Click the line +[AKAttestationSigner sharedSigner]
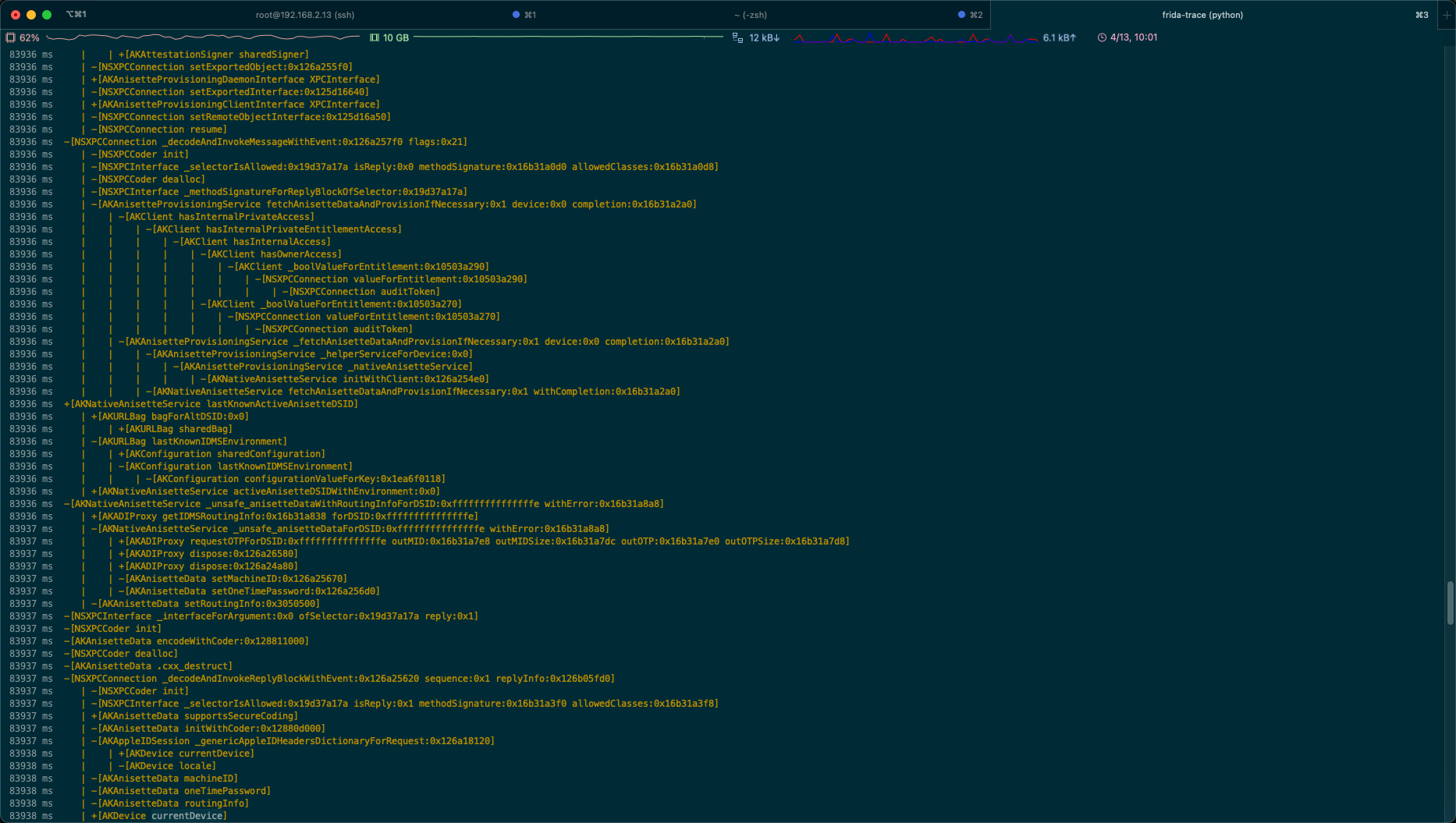1456x823 pixels. (214, 55)
